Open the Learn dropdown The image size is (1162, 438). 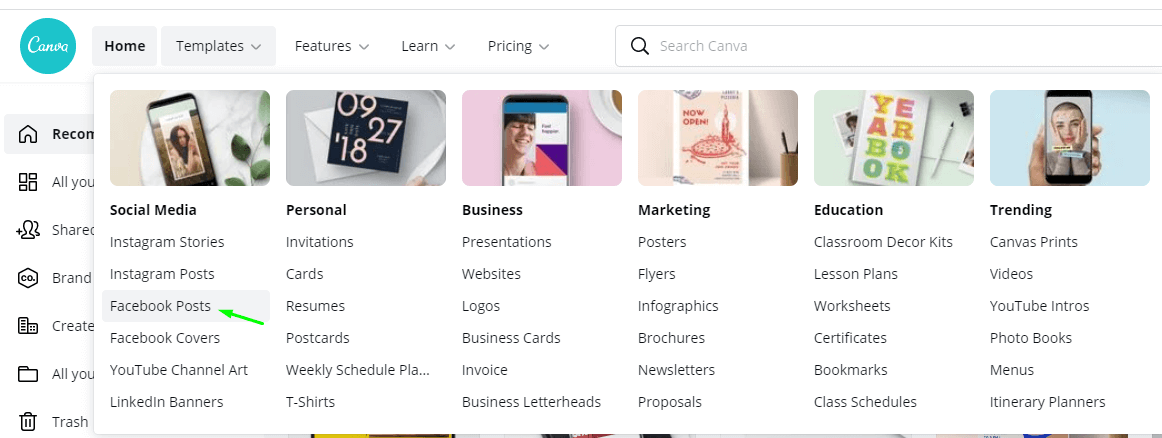point(428,46)
